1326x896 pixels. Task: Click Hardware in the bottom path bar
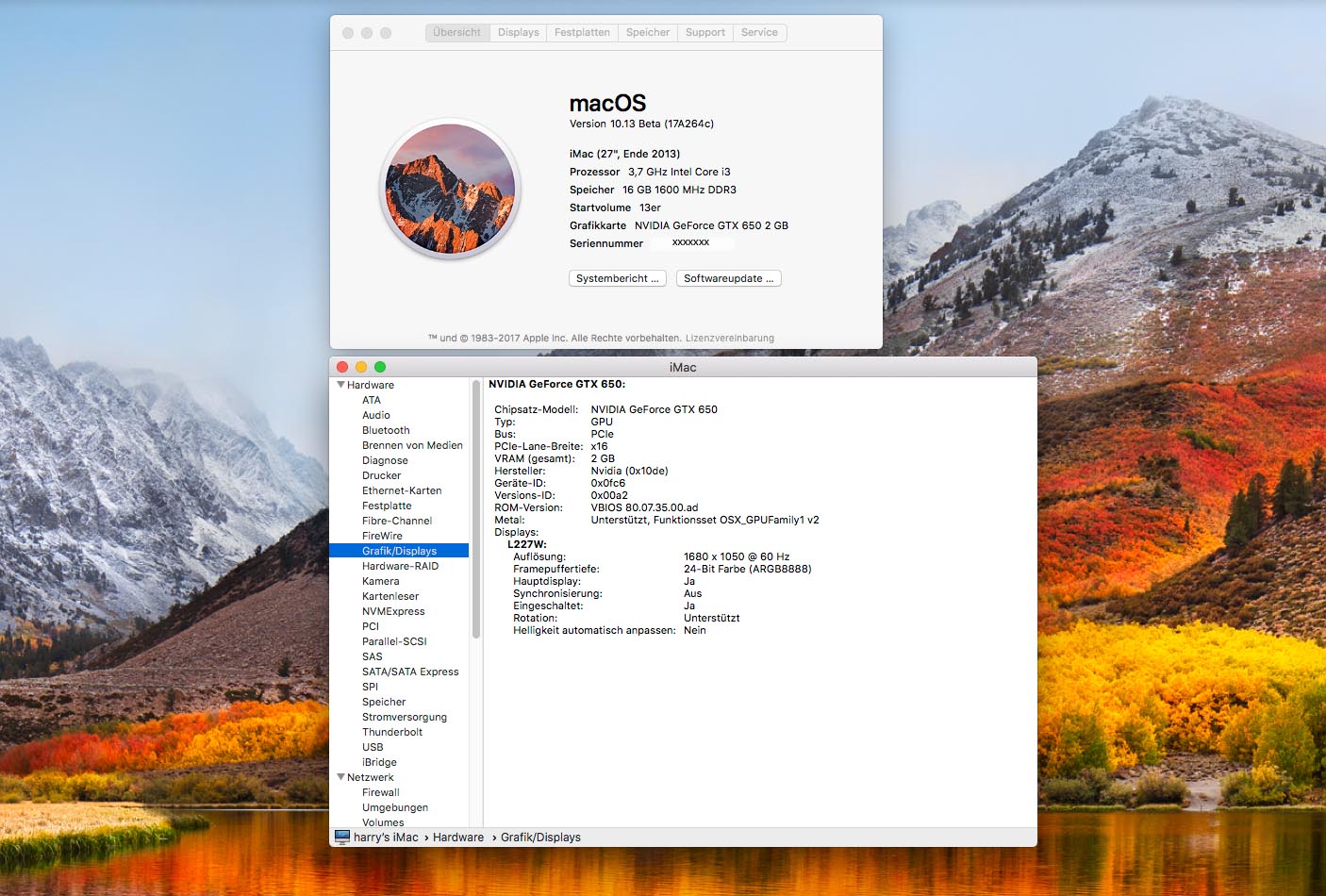click(x=458, y=837)
